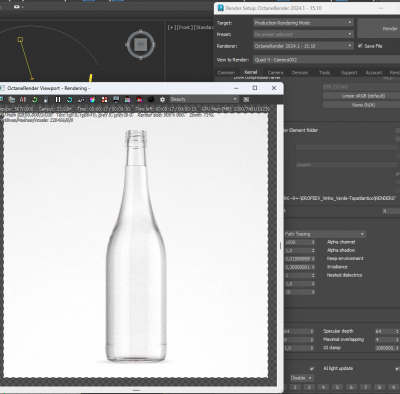Click the lock viewport icon
Image resolution: width=400 pixels, height=394 pixels.
tap(46, 99)
